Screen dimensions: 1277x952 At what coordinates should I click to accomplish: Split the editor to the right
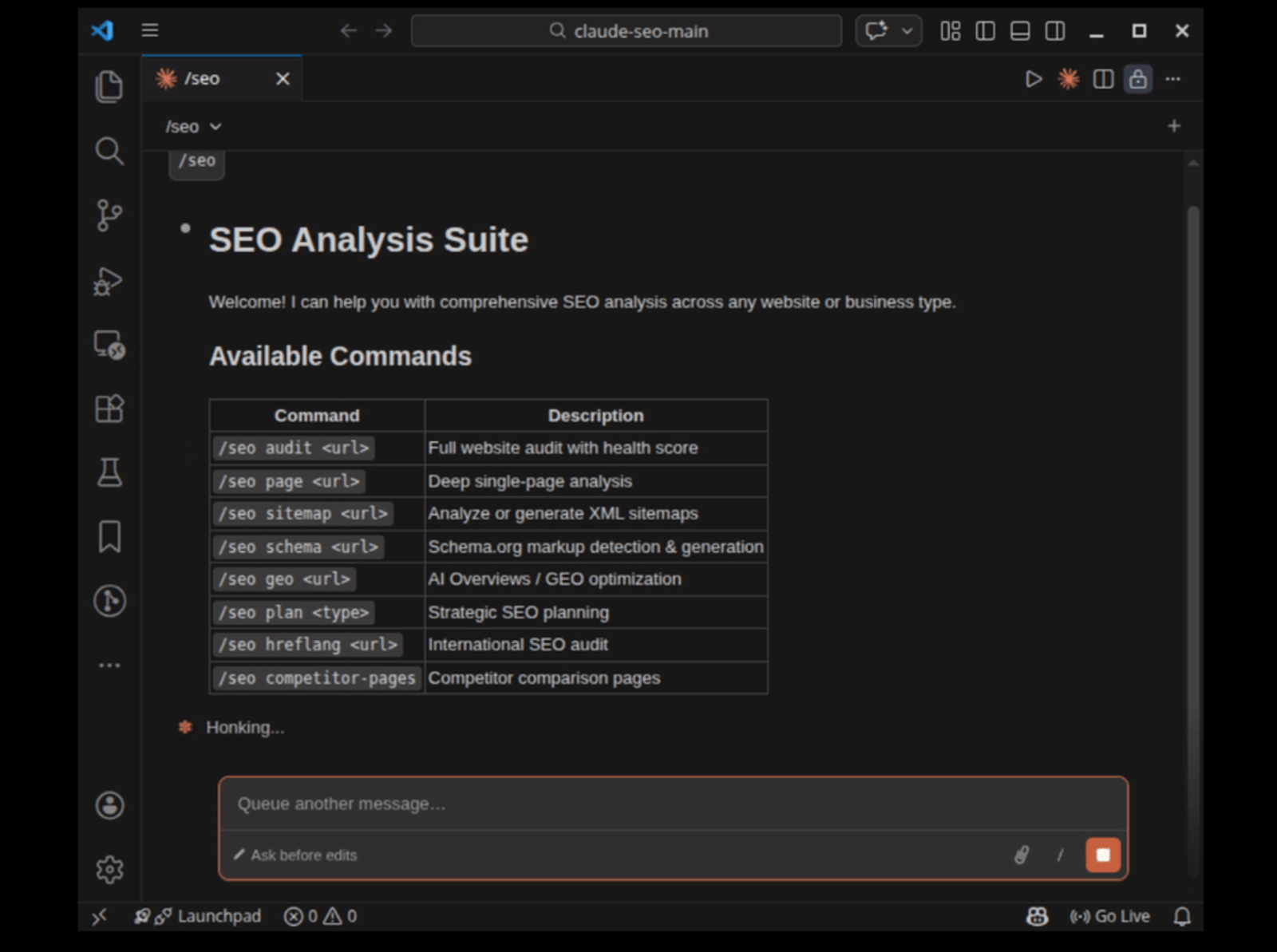coord(1103,79)
